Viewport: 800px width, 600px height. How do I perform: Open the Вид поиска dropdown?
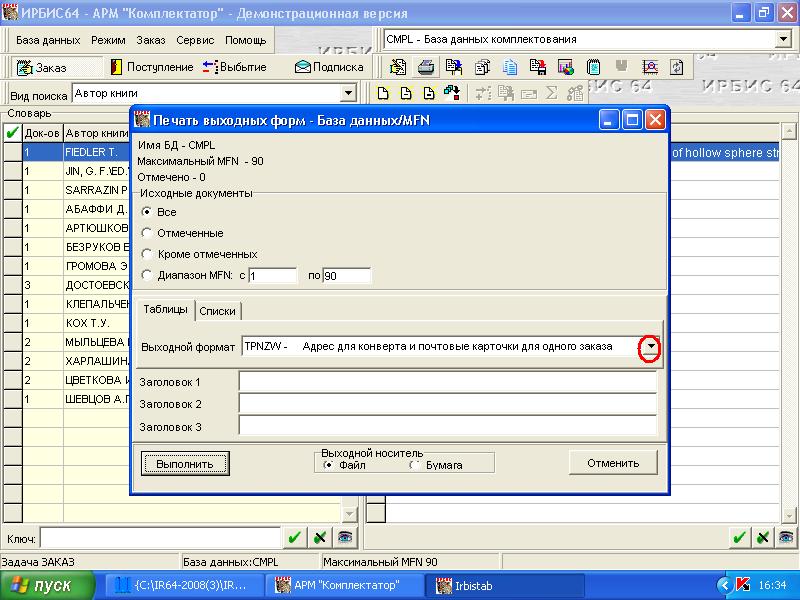[349, 93]
